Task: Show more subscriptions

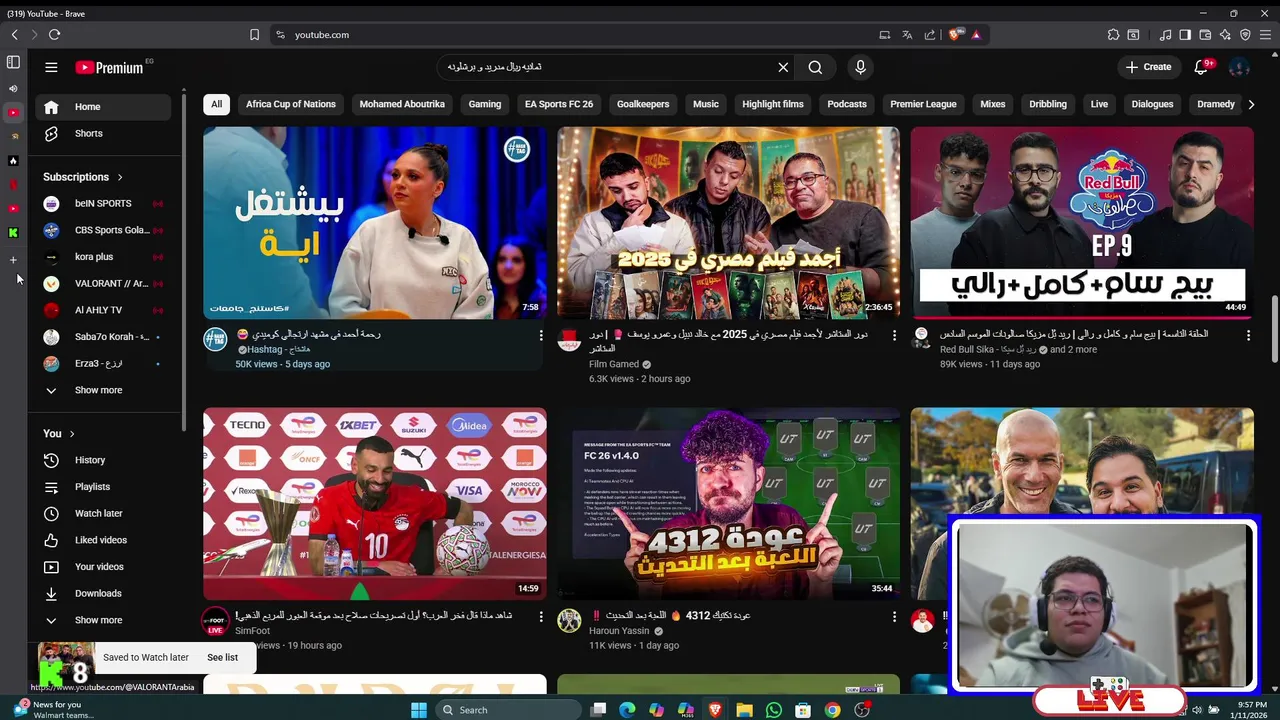Action: 104,390
